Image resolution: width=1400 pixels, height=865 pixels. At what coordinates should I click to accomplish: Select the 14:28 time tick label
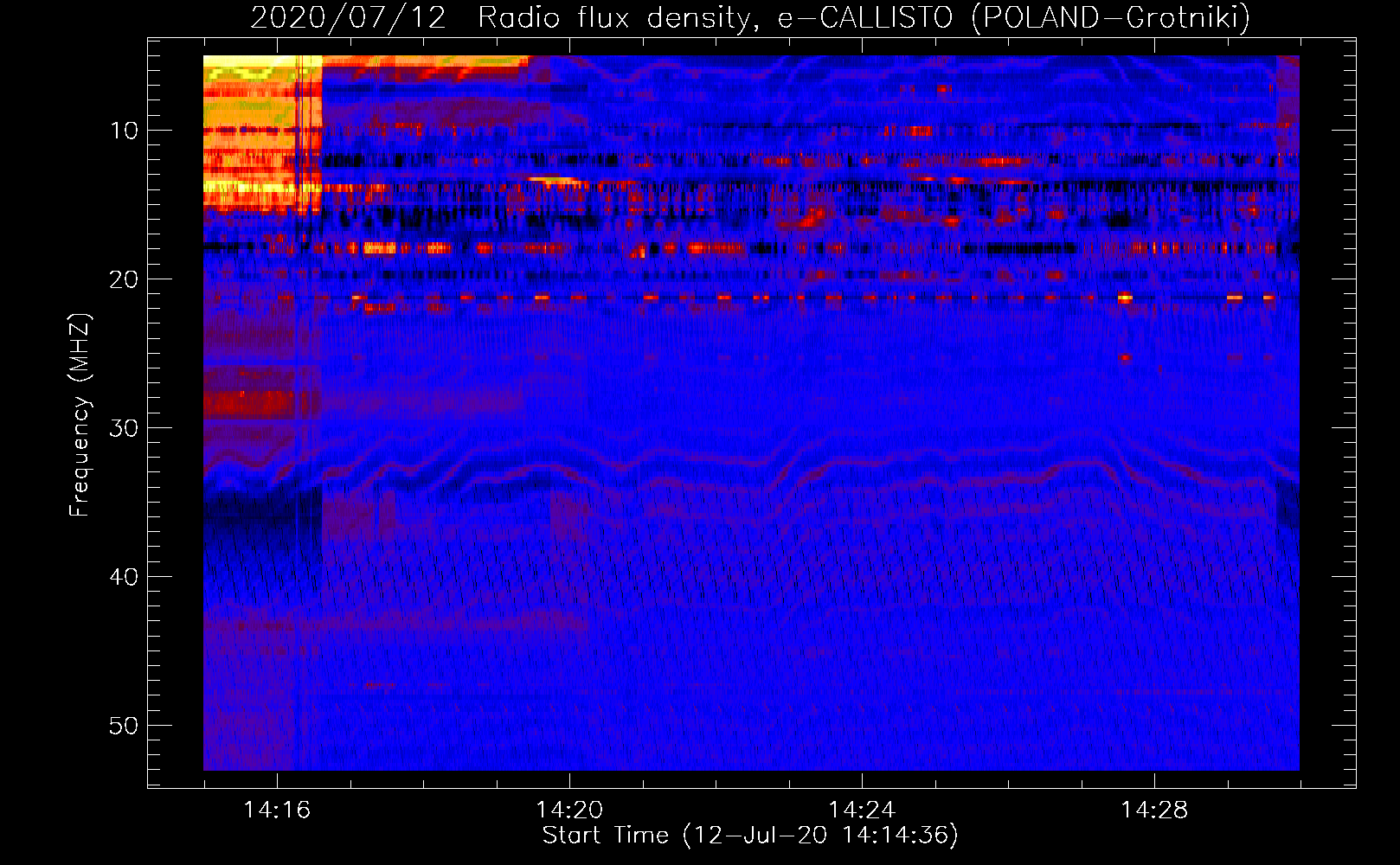1154,810
